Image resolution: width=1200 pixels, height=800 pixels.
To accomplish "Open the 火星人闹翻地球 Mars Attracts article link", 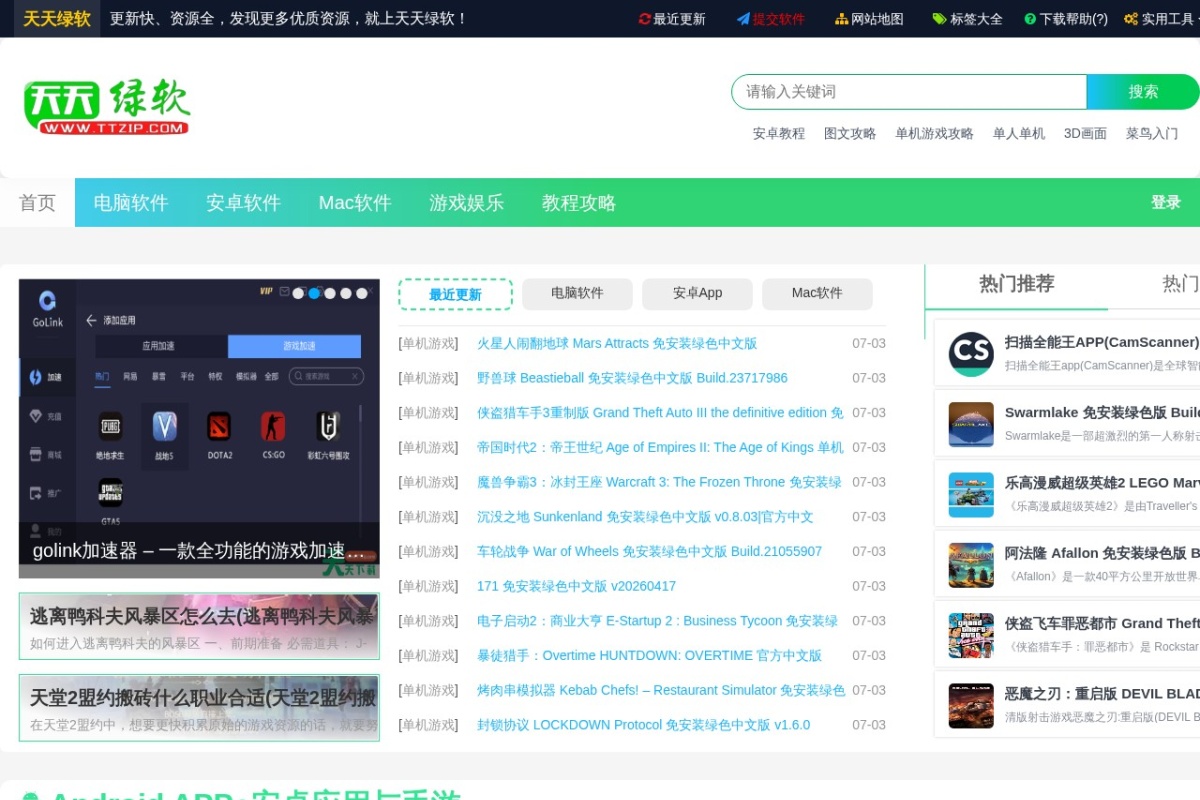I will [617, 343].
